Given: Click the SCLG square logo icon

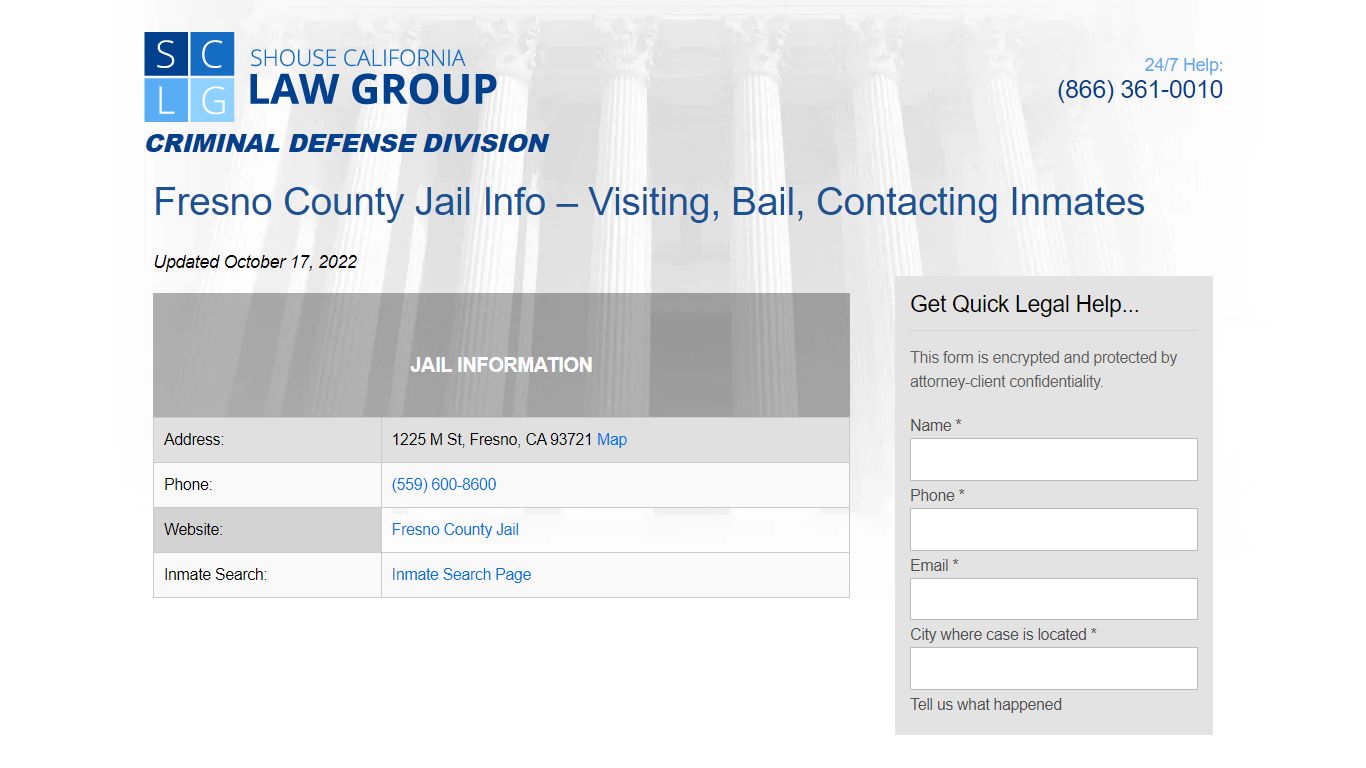Looking at the screenshot, I should [189, 77].
